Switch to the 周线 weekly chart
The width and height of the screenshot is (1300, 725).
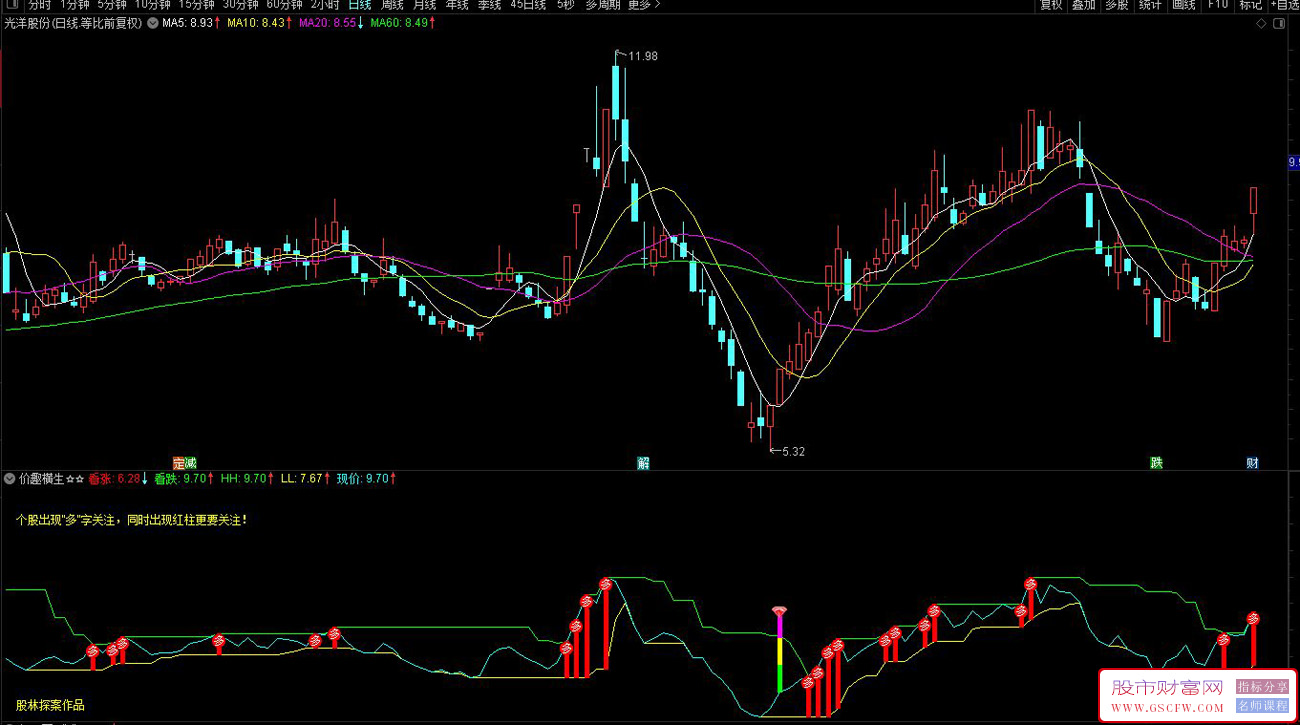tap(392, 5)
